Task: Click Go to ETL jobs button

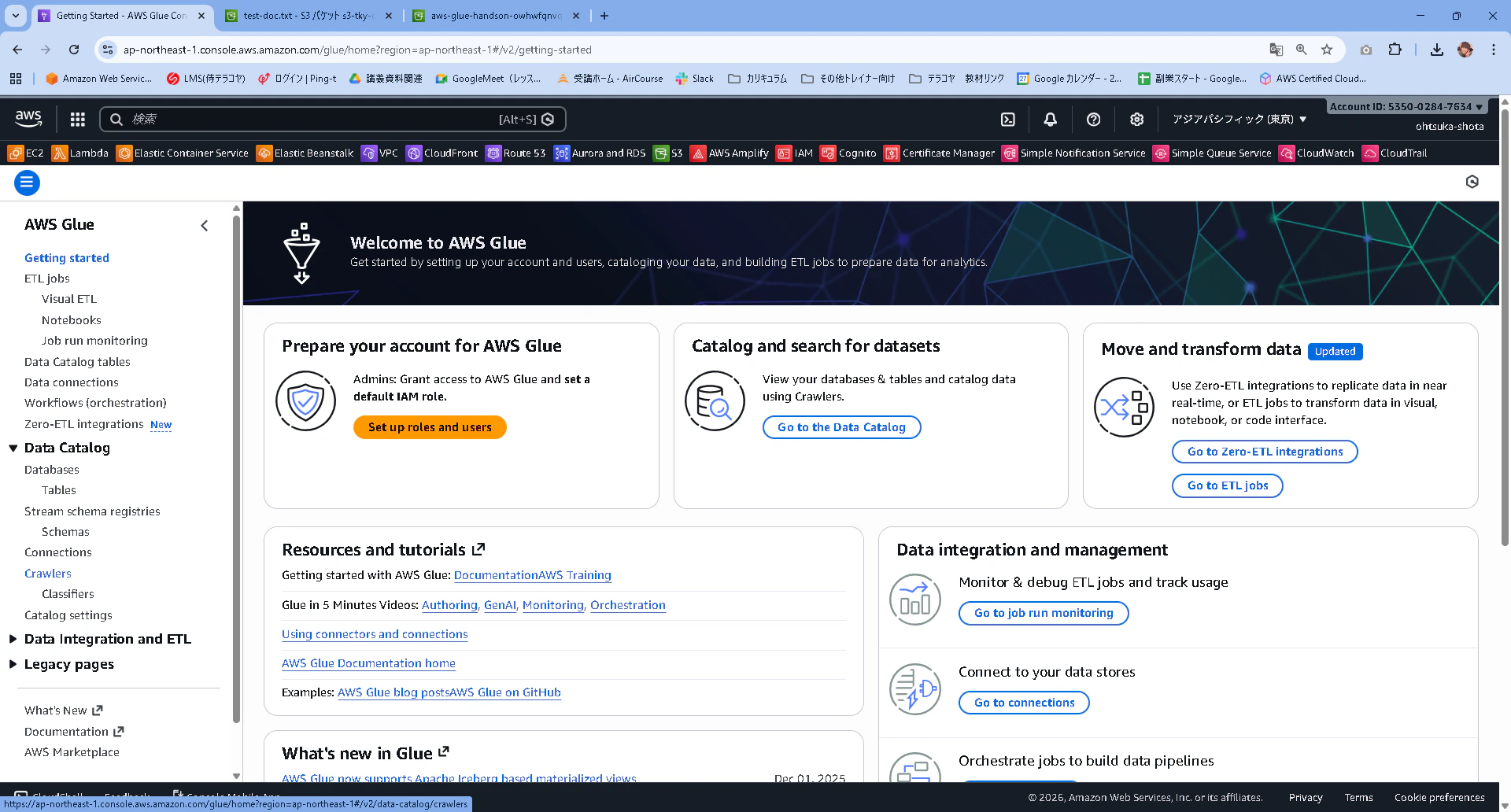Action: click(x=1228, y=485)
